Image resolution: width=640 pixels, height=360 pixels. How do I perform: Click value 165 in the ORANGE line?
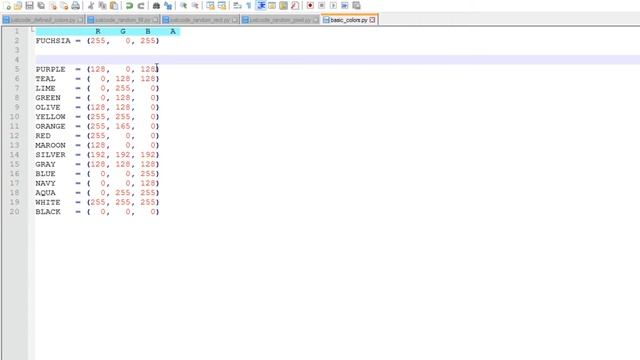coord(123,126)
